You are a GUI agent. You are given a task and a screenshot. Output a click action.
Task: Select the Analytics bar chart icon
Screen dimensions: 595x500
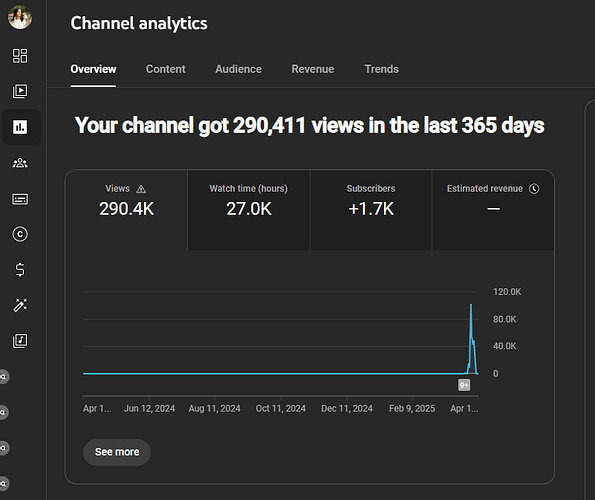[20, 127]
